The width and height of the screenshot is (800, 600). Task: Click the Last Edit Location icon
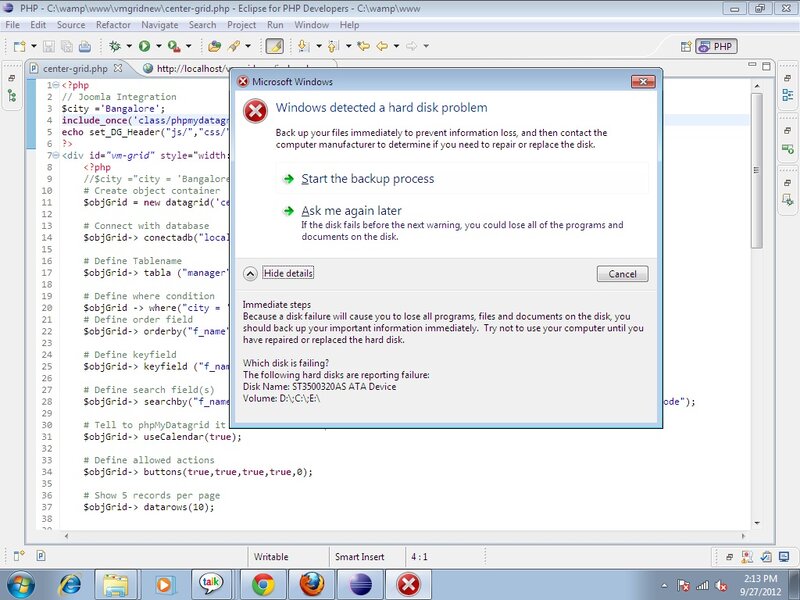click(x=363, y=46)
